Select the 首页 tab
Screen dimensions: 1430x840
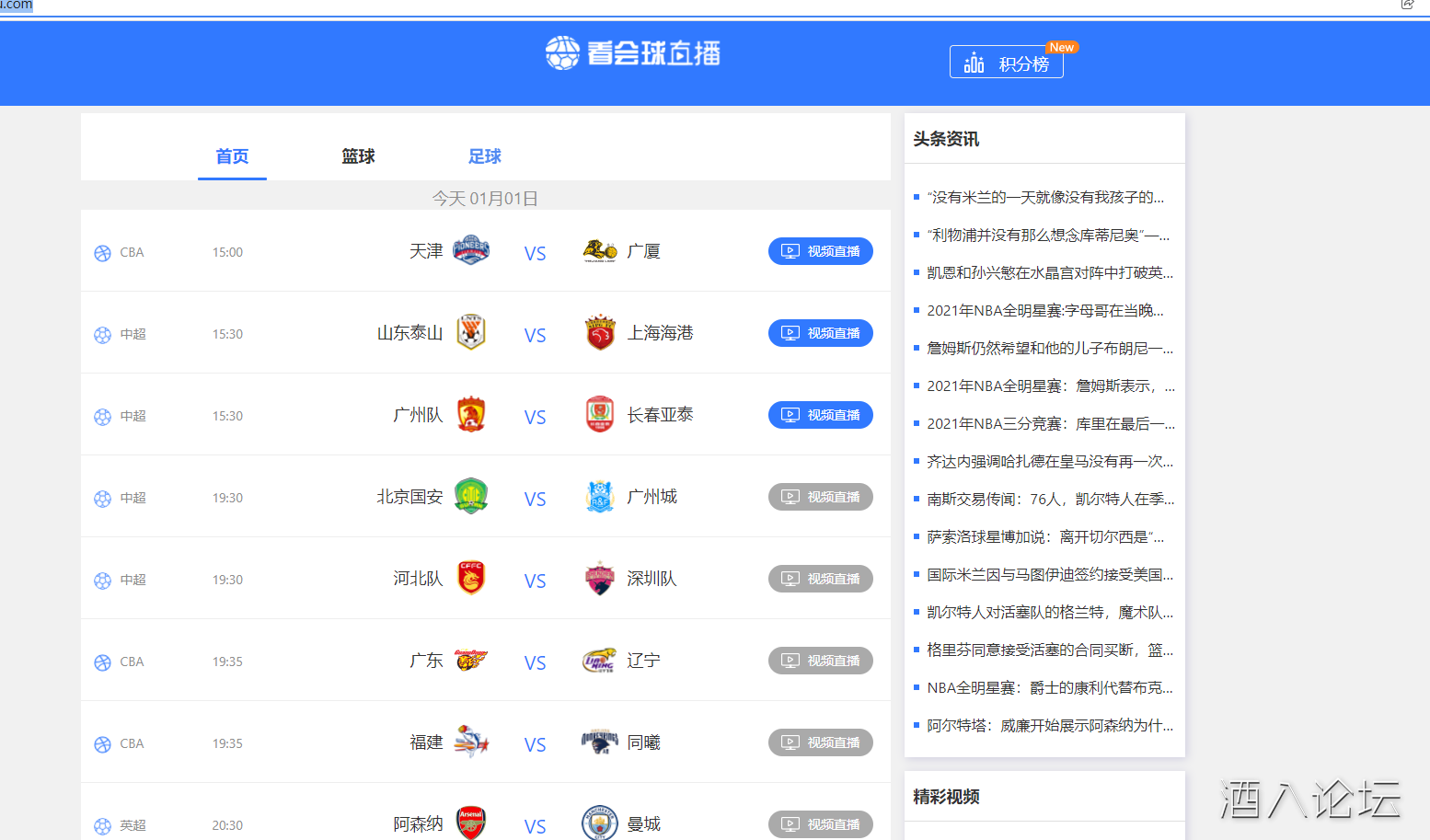232,156
